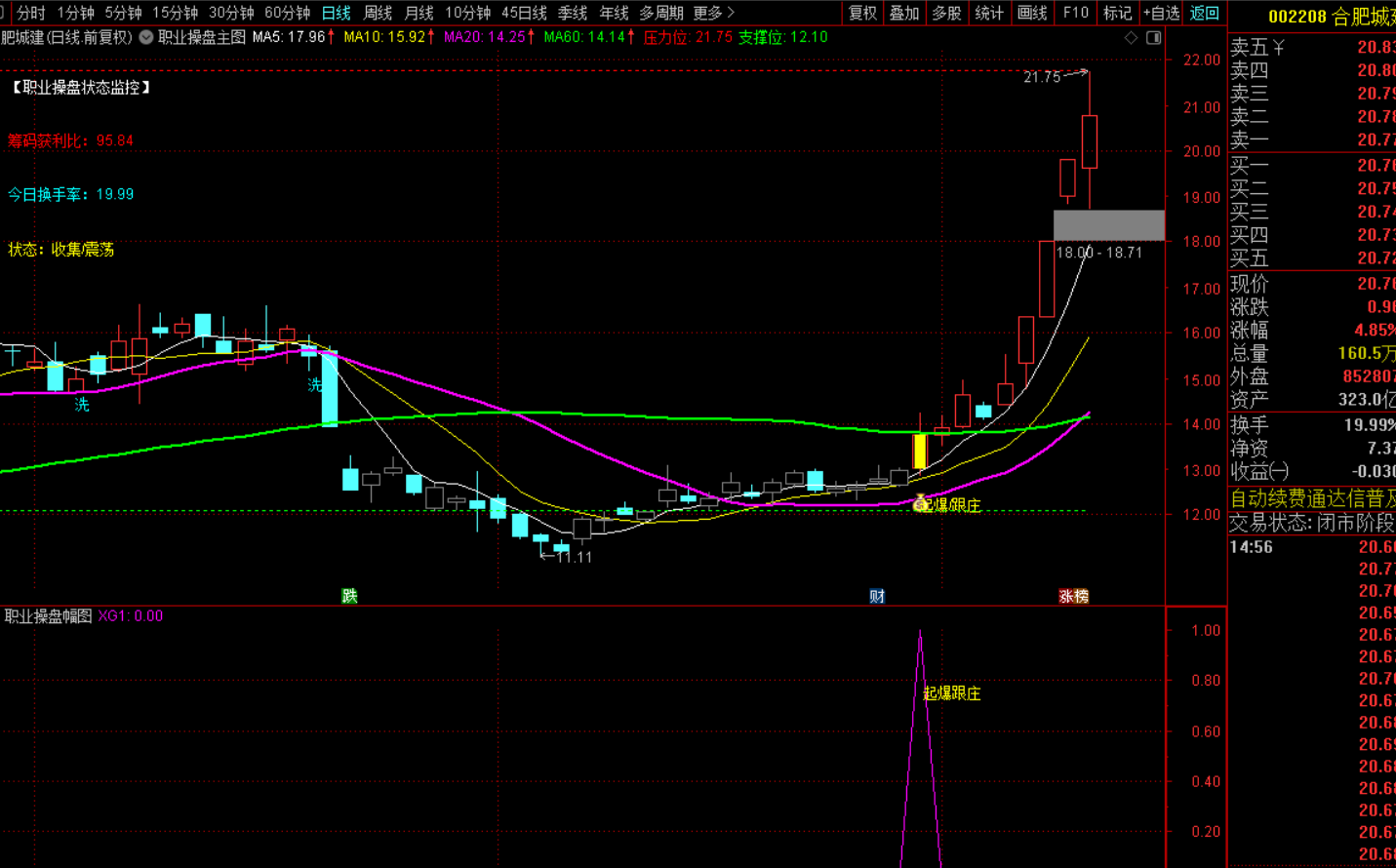The image size is (1396, 868).
Task: Expand the 更多 periods menu
Action: pyautogui.click(x=713, y=13)
